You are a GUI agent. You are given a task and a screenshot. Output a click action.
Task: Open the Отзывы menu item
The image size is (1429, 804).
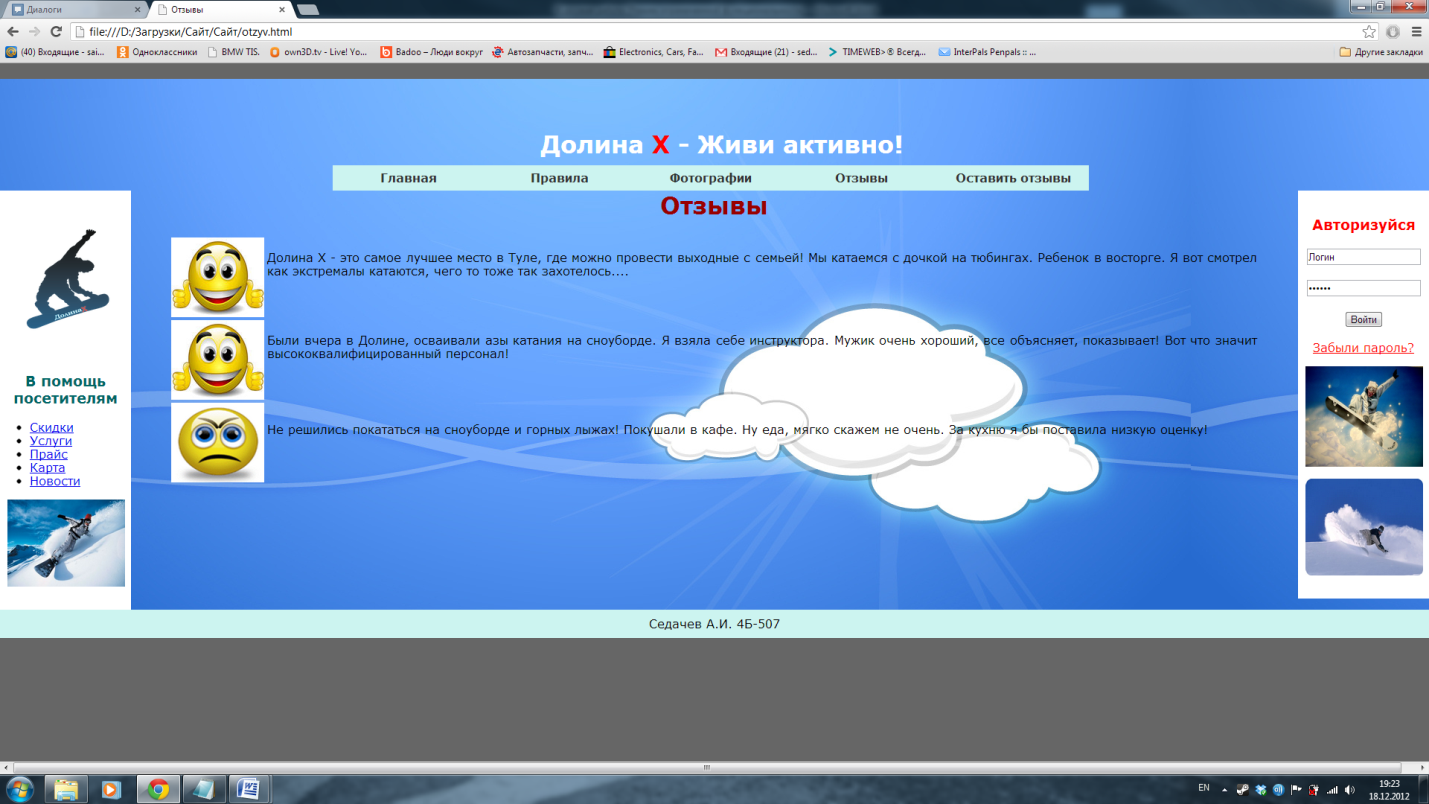[x=861, y=178]
